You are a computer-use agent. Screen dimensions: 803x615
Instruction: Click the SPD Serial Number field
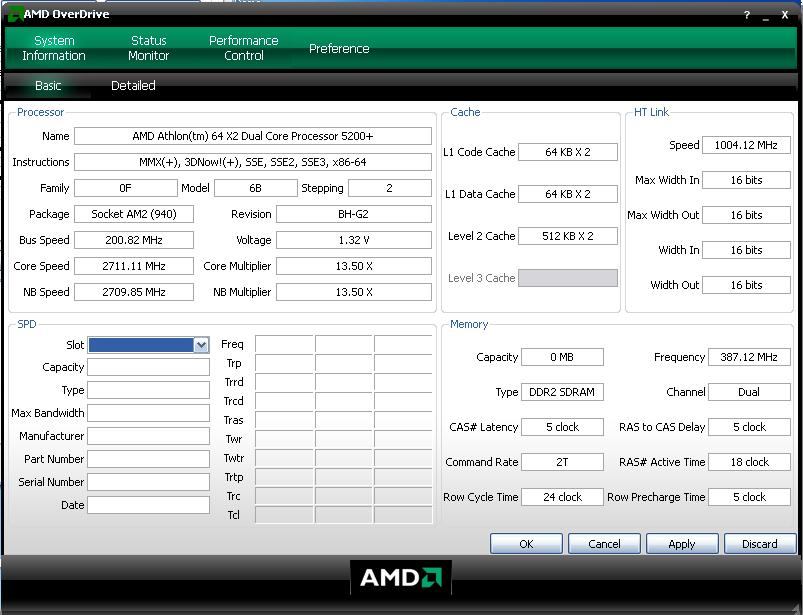(149, 482)
